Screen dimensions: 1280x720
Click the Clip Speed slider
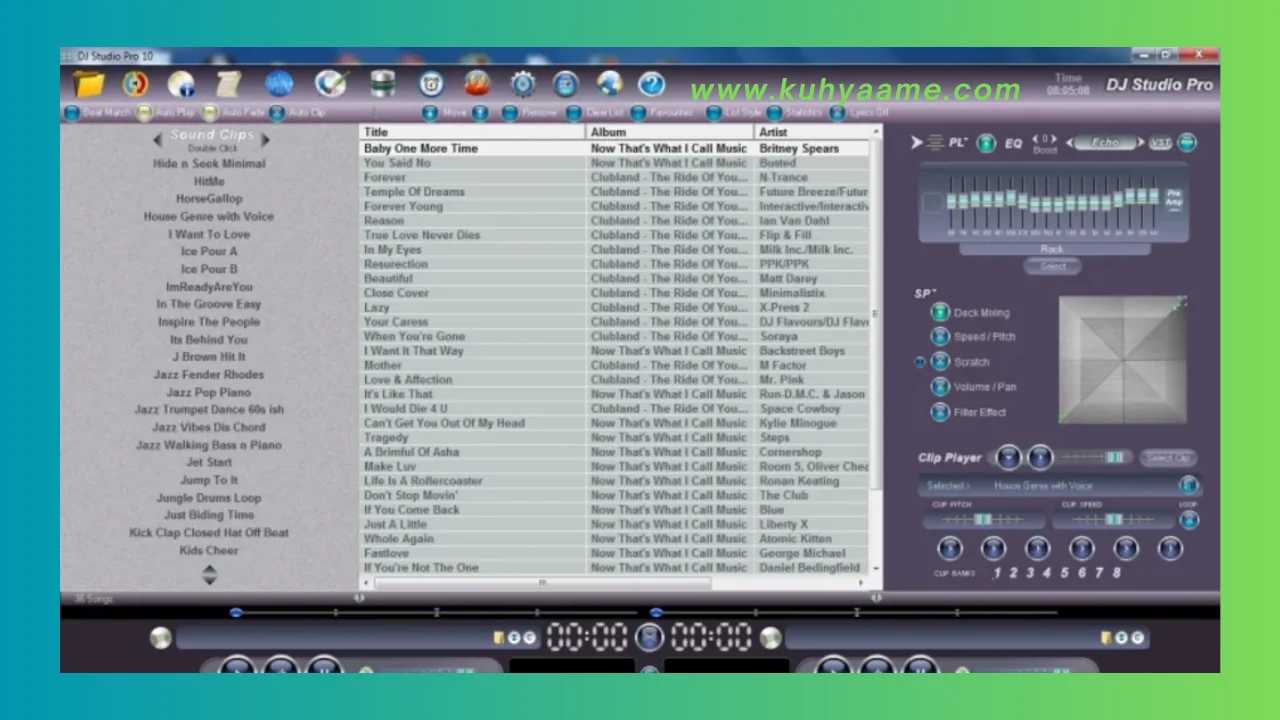[x=1113, y=520]
